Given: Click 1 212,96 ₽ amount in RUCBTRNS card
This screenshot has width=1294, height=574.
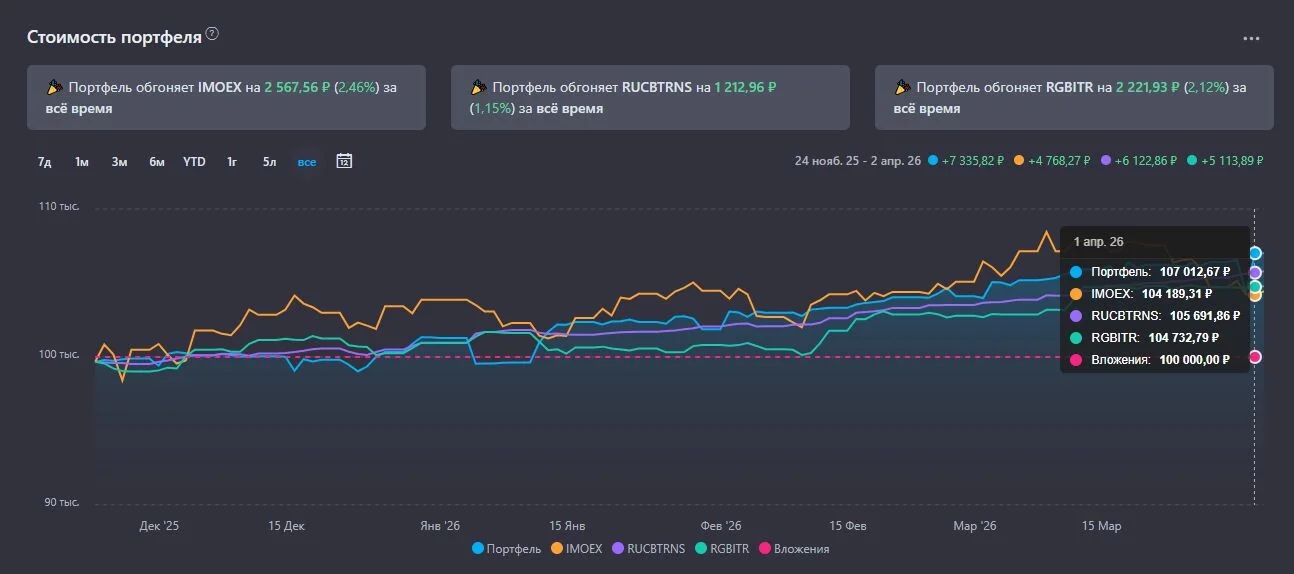Looking at the screenshot, I should (x=745, y=88).
